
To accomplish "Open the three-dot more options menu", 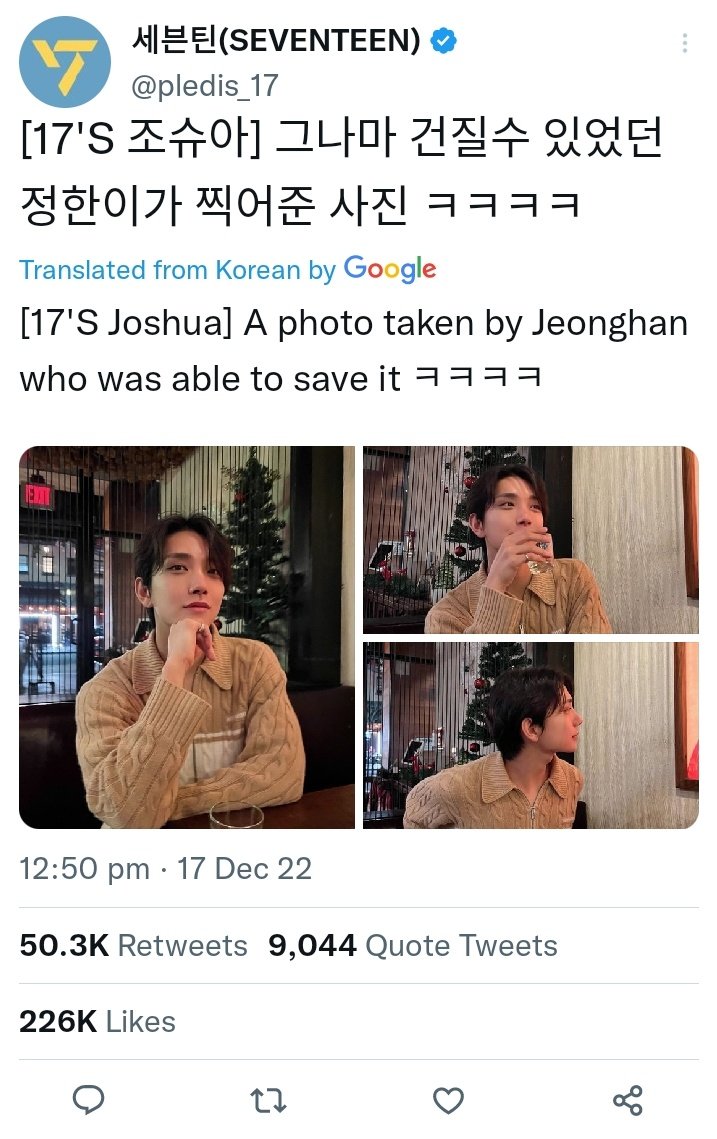I will click(x=684, y=43).
